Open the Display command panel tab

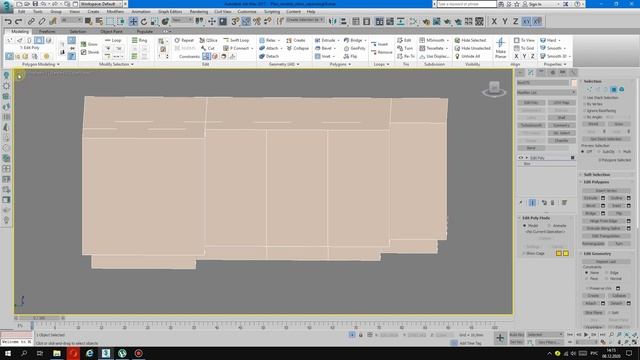click(562, 73)
